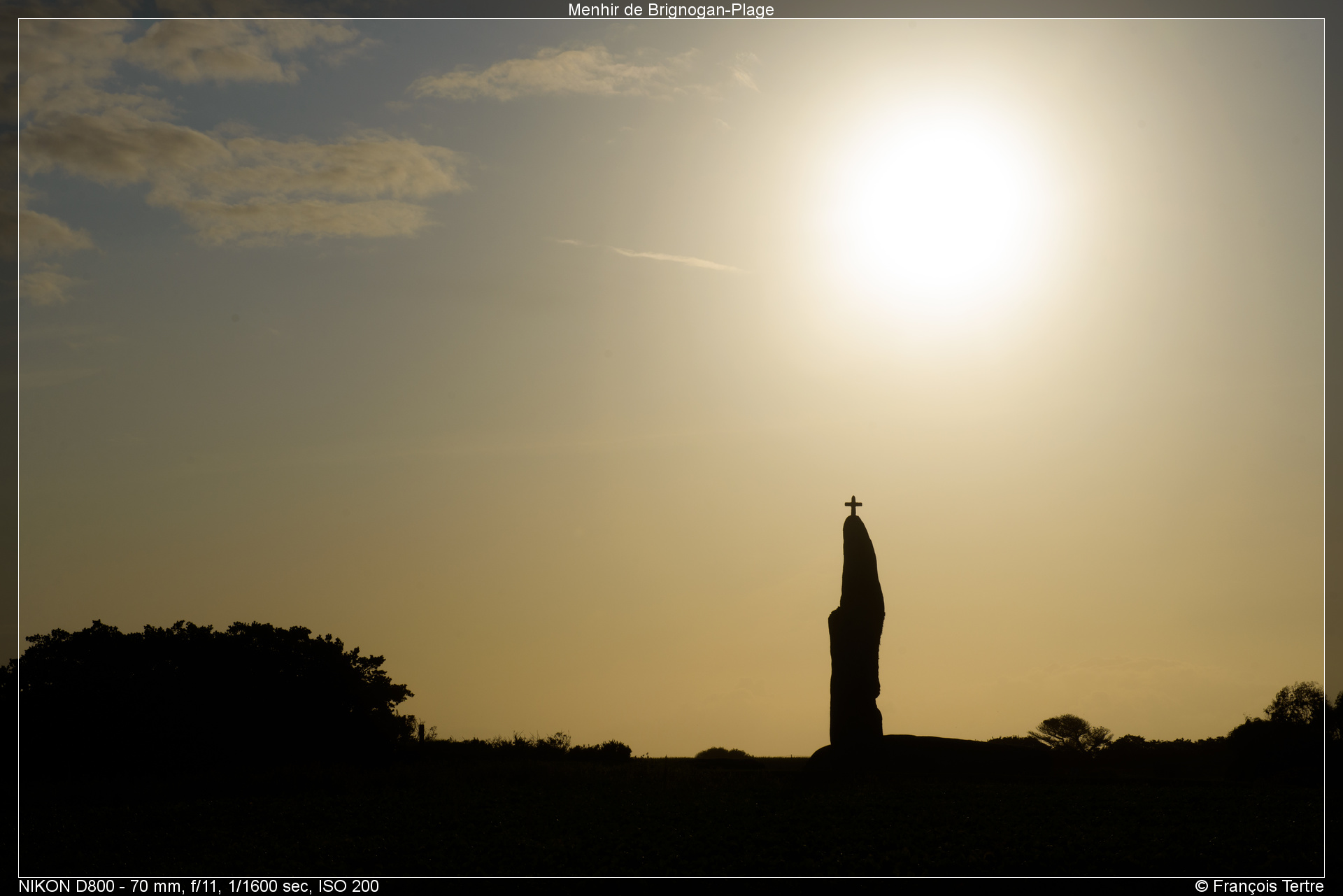Image resolution: width=1343 pixels, height=896 pixels.
Task: Click the EXIF caption 'NIKON D800 - 70 mm, f/11, 1/1600 sec, ISO 200'
Action: point(199,886)
